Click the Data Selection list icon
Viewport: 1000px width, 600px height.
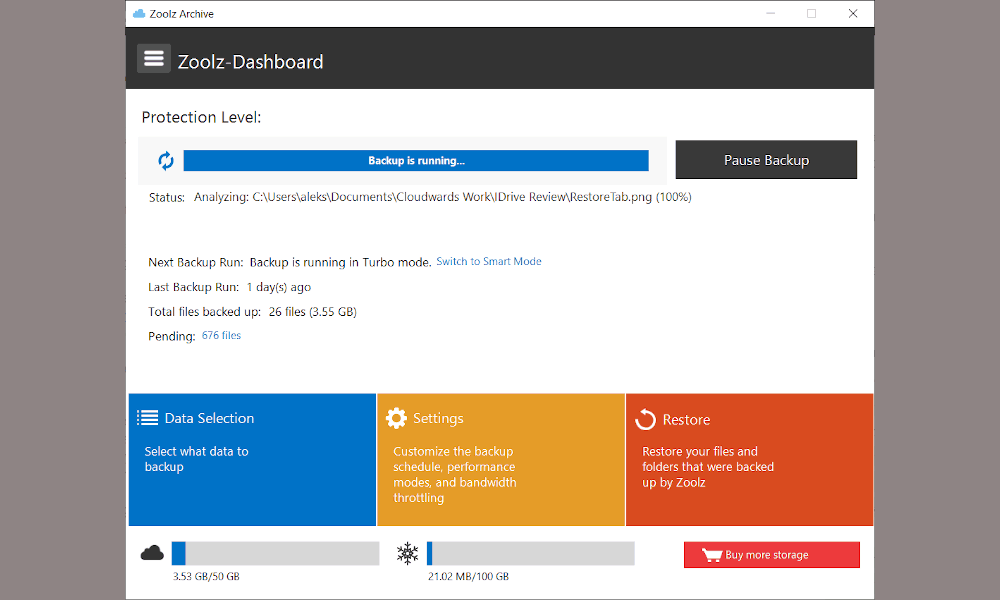tap(147, 418)
